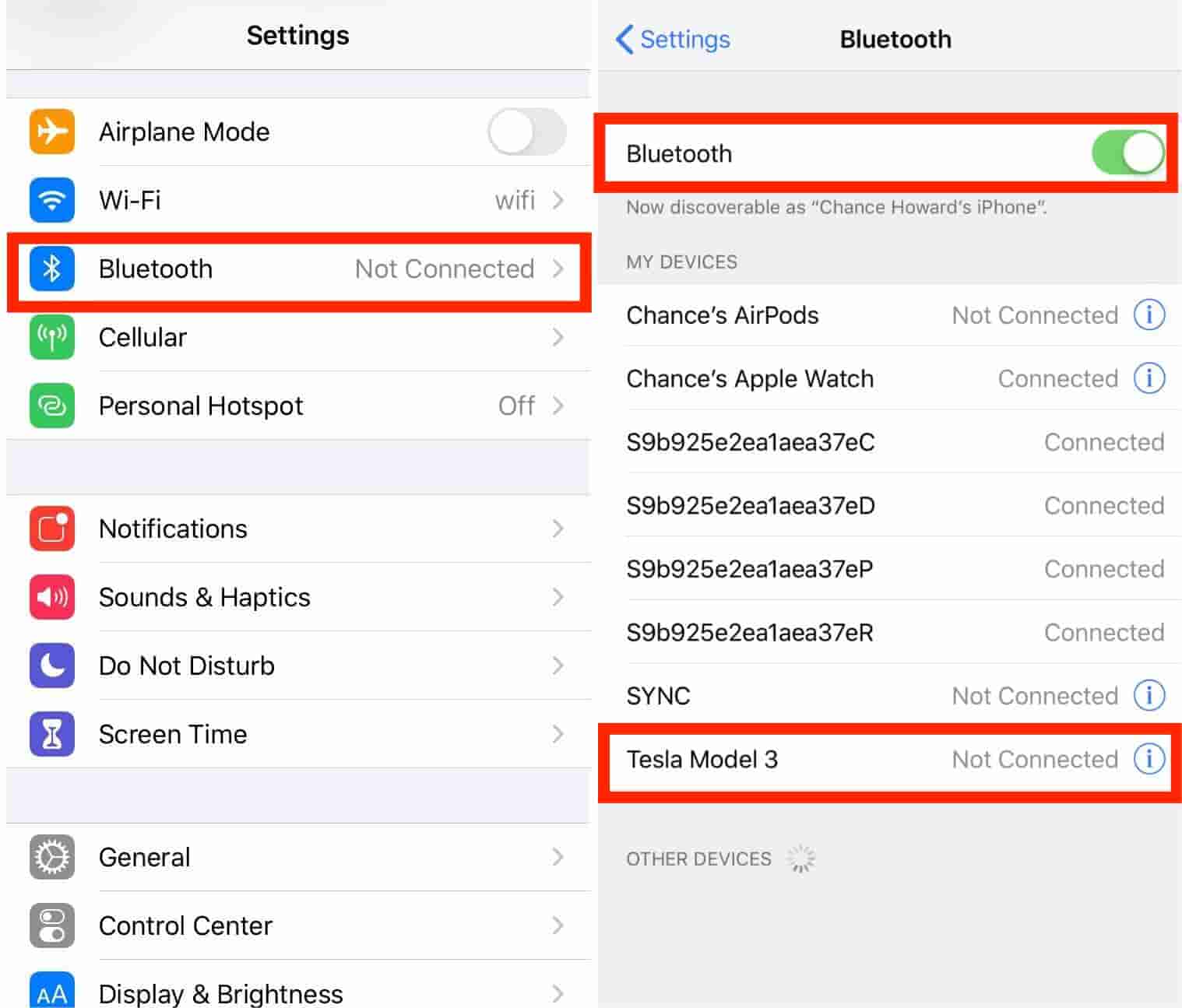Tap the red Notifications icon

[x=52, y=529]
